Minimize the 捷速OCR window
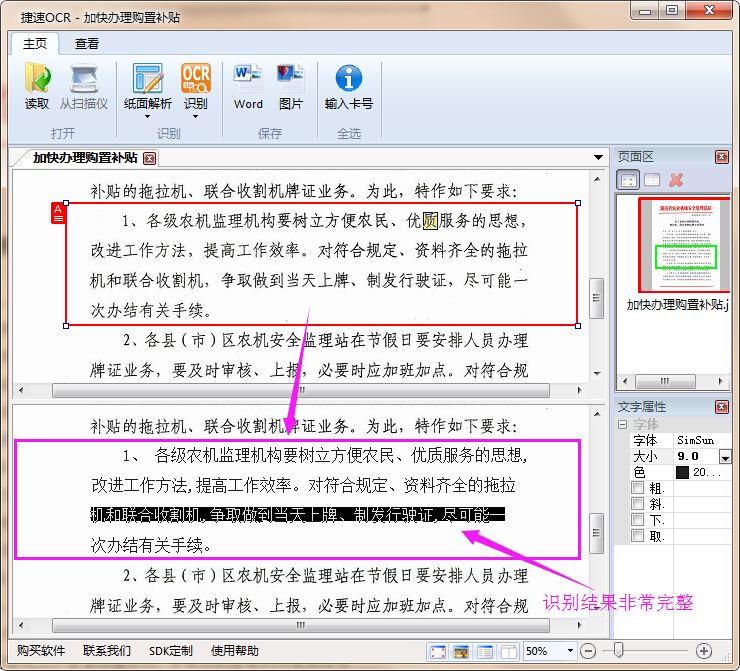Screen dimensions: 740x671 [x=645, y=11]
